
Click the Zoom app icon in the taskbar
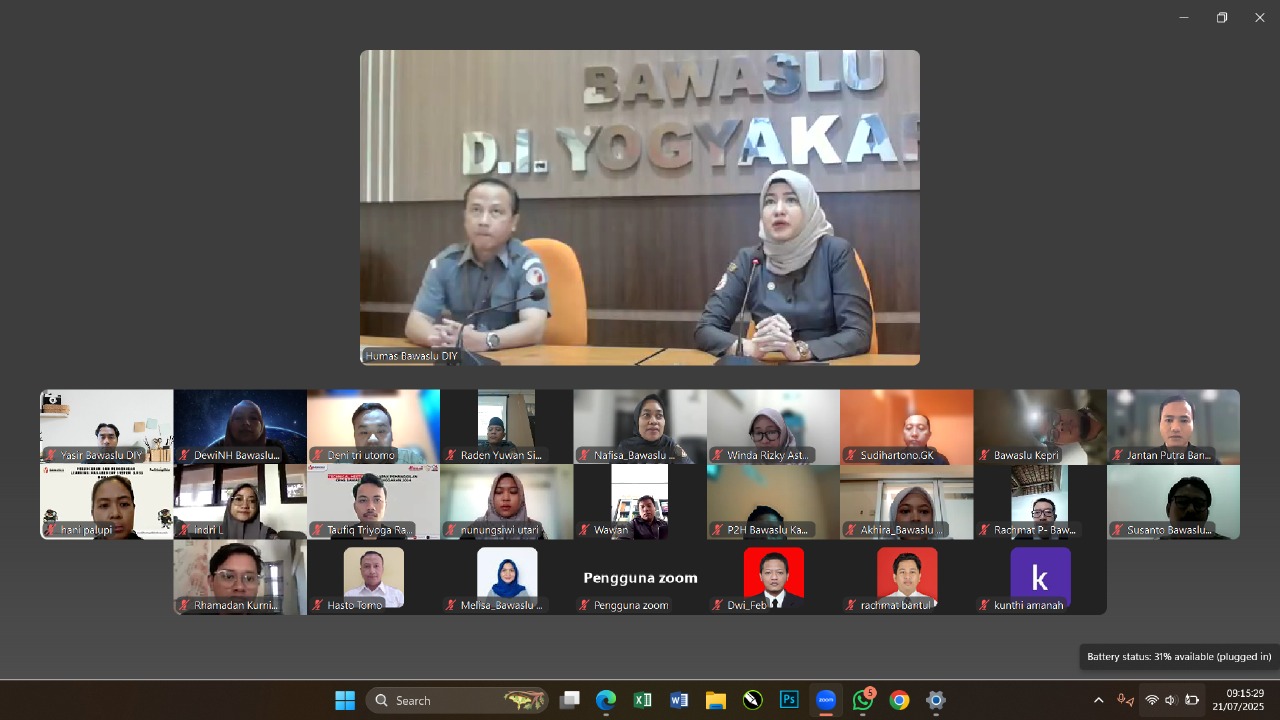[x=826, y=700]
